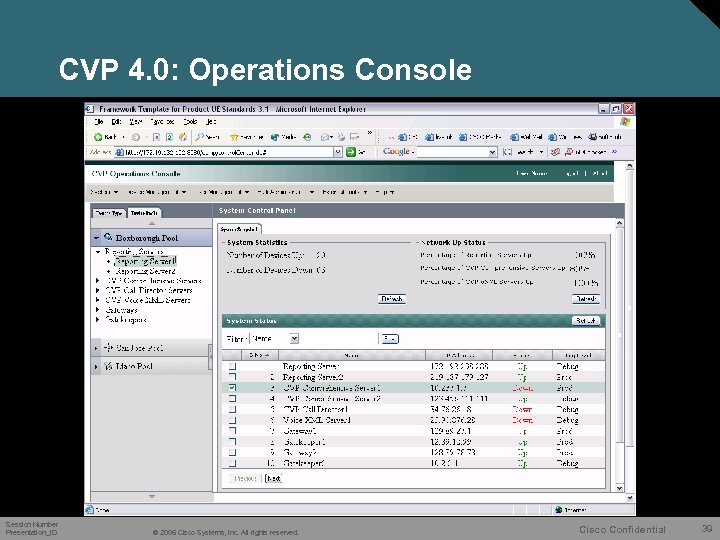Open the File menu

click(x=99, y=122)
